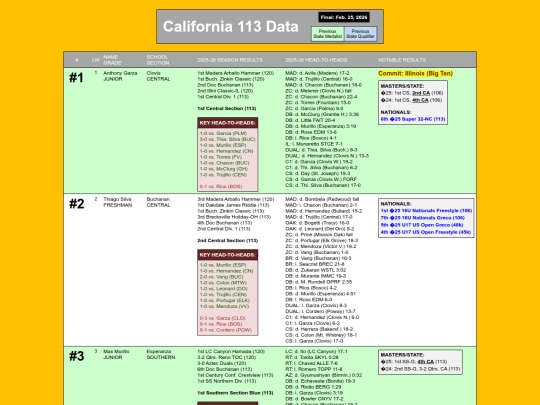Image resolution: width=540 pixels, height=405 pixels.
Task: Click '1-0 vs. Garcia (PLM)' entry
Action: [223, 133]
